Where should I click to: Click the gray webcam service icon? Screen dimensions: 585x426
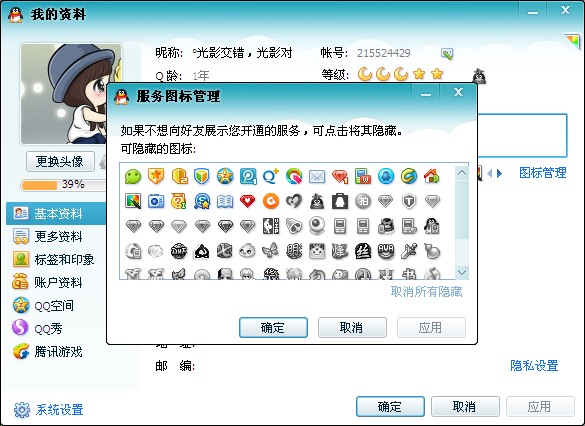[x=317, y=226]
